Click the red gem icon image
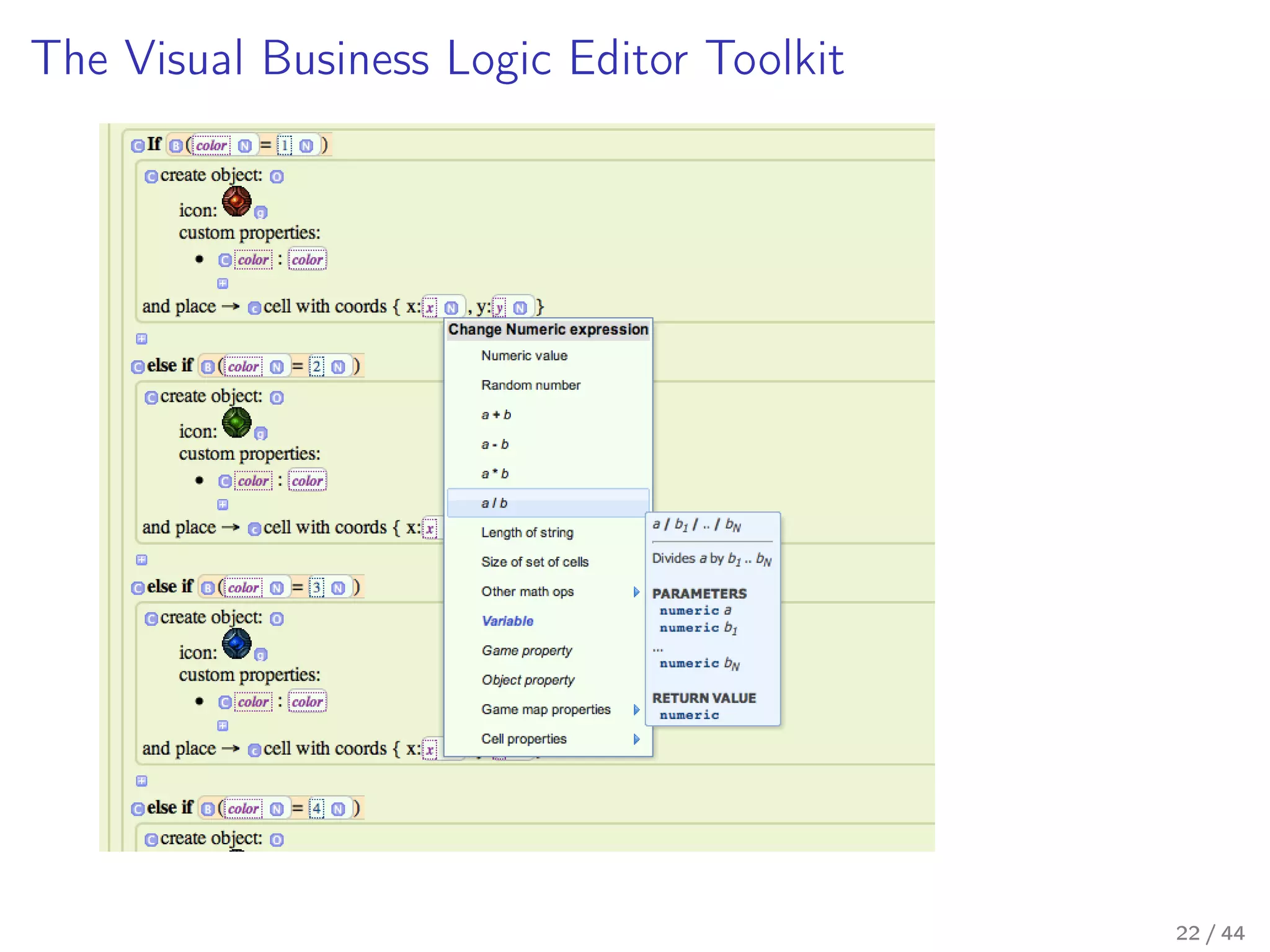 point(236,201)
